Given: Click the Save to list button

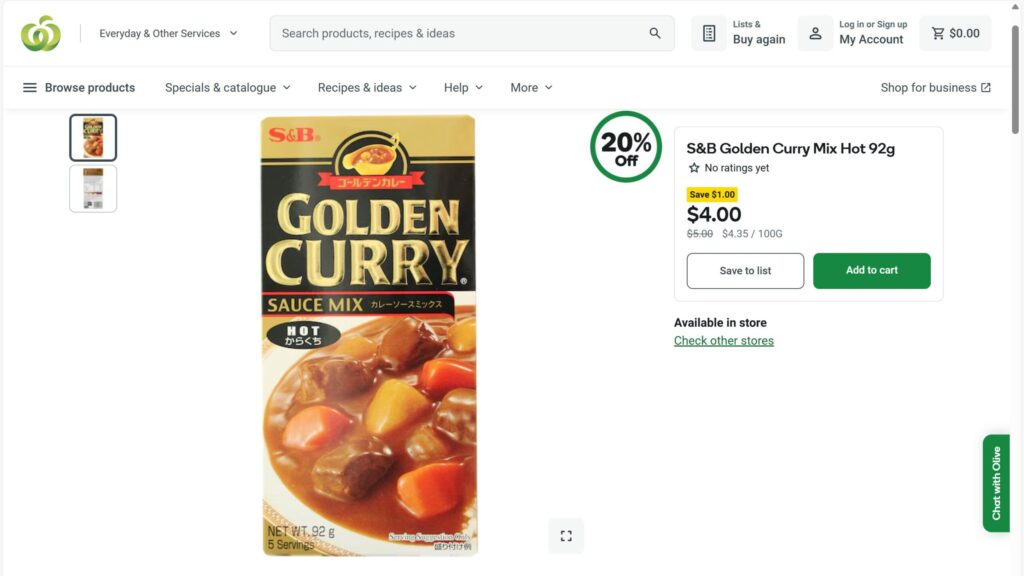Looking at the screenshot, I should pyautogui.click(x=745, y=271).
